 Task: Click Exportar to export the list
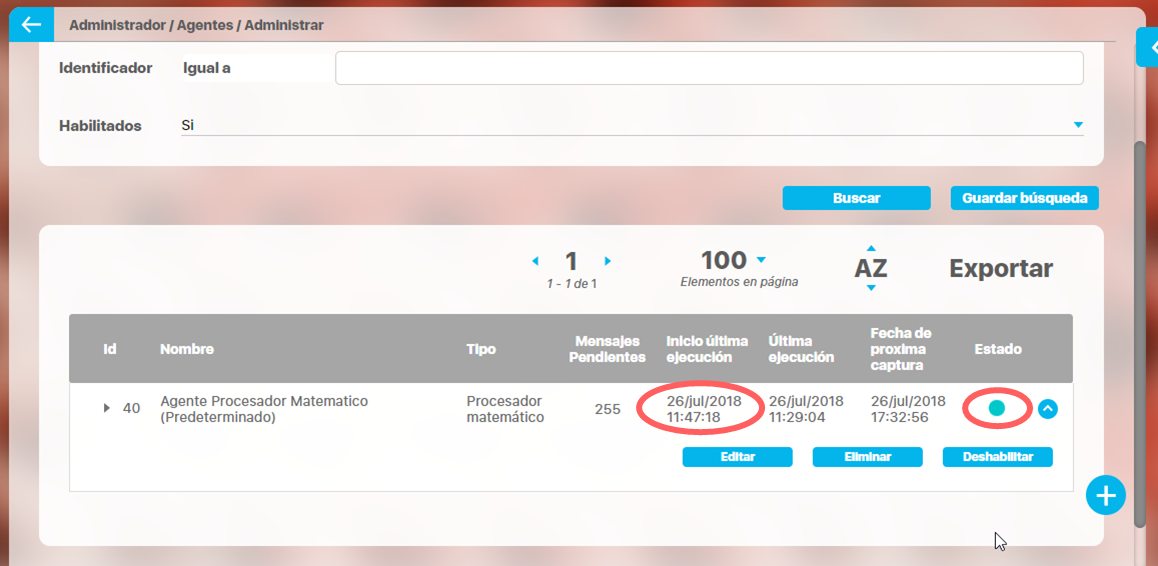[1000, 268]
